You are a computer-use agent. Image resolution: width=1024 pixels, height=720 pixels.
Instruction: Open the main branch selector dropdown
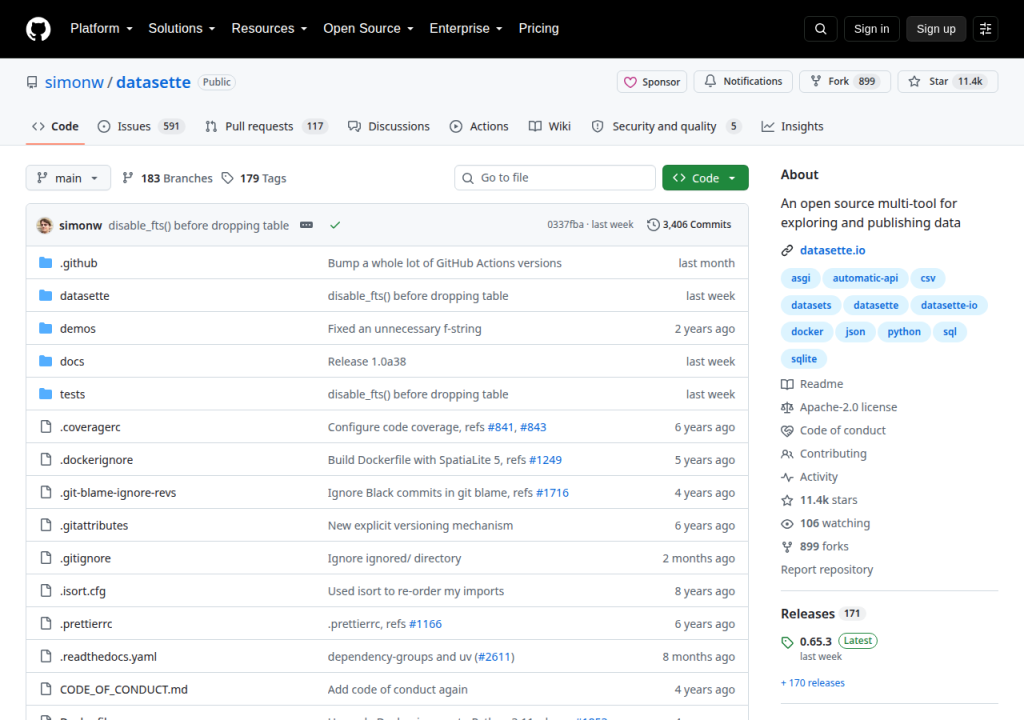pos(68,178)
